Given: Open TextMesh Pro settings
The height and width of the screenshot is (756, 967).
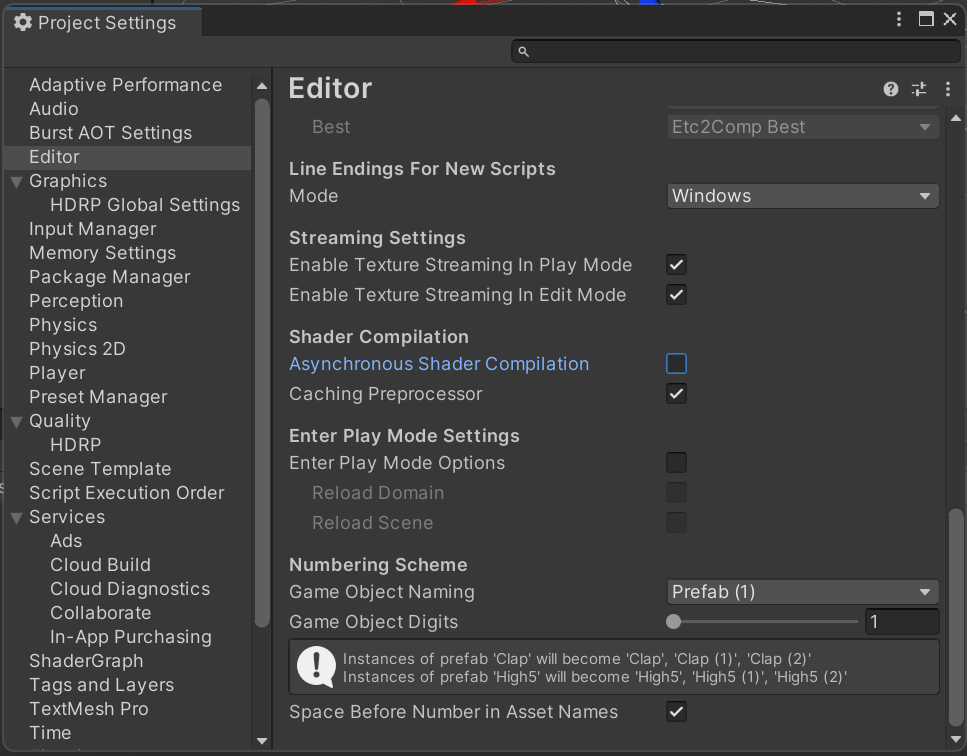Looking at the screenshot, I should [x=89, y=710].
